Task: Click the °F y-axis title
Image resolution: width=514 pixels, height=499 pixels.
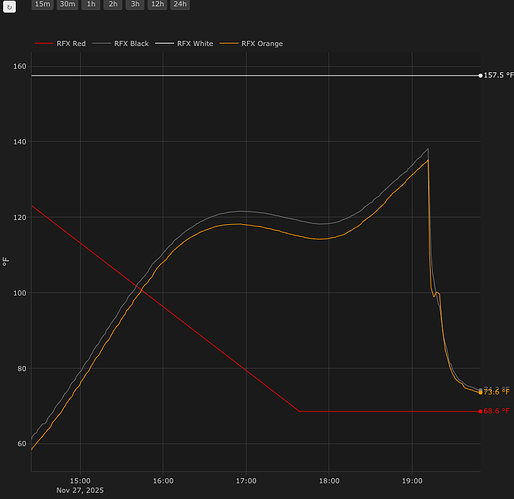Action: click(x=5, y=262)
